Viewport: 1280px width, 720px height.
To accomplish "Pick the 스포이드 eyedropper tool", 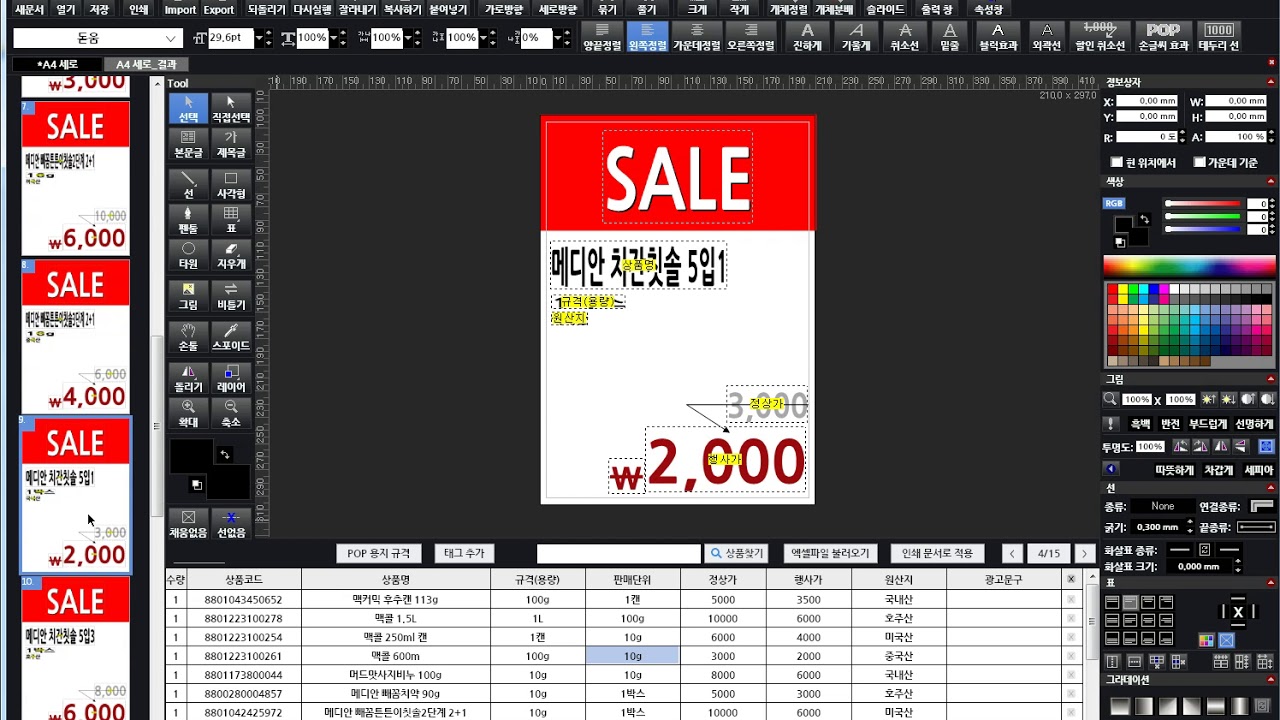I will point(231,337).
